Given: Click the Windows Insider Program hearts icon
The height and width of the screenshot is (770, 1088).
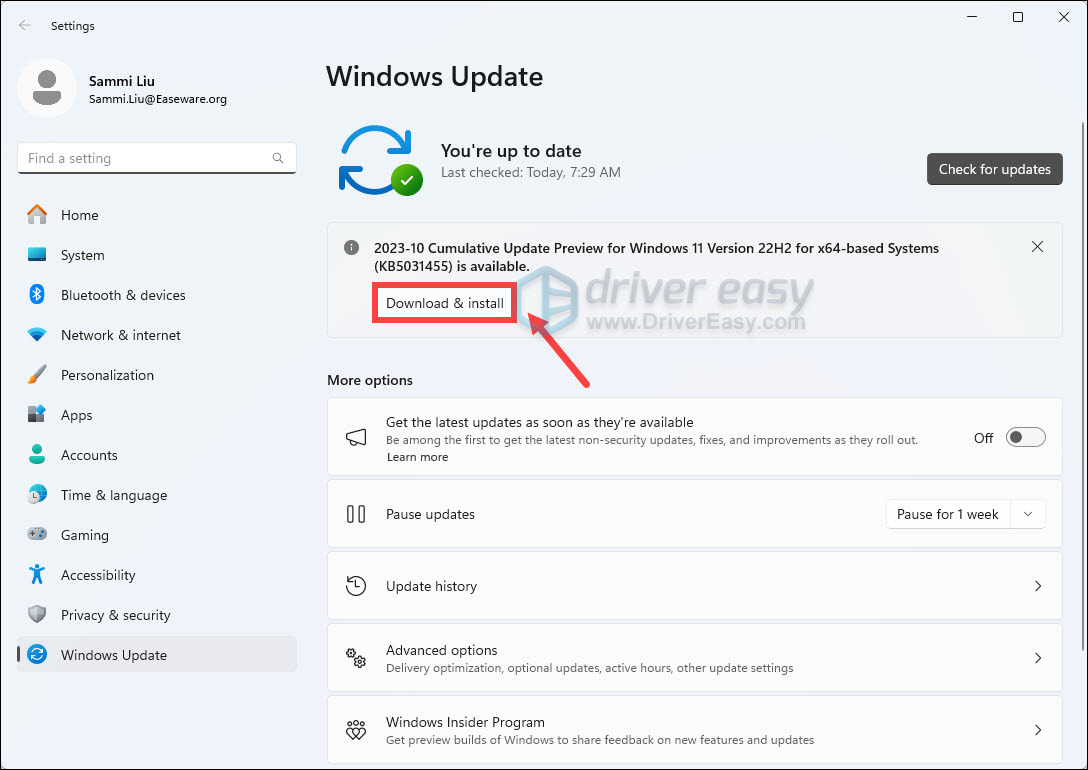Looking at the screenshot, I should point(356,730).
